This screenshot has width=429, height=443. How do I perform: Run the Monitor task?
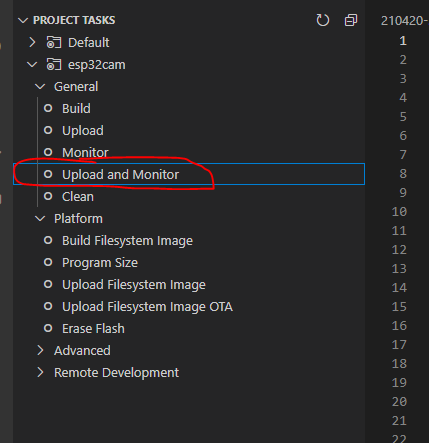(189, 152)
